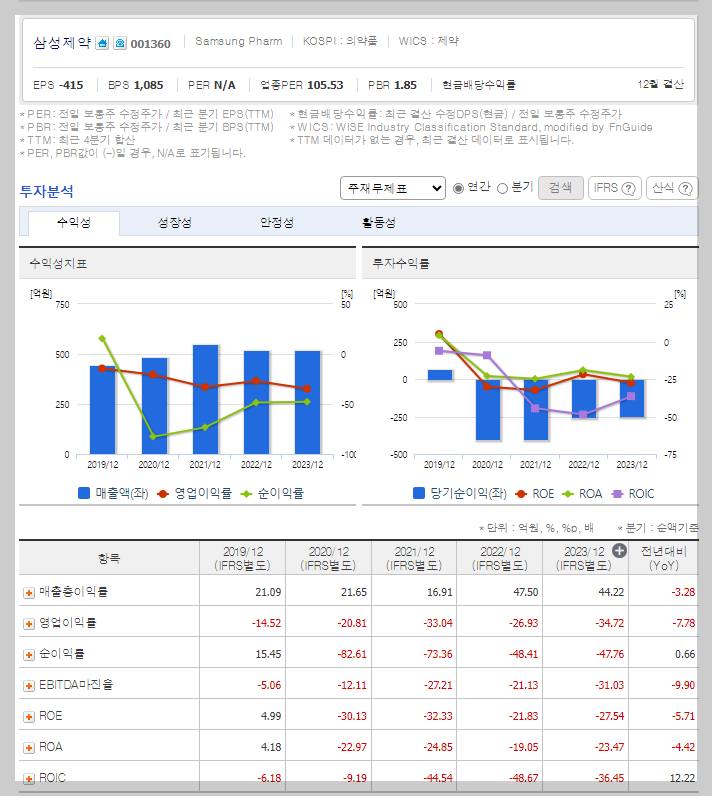
Task: Click the Samsung Pharm company name text
Action: coord(239,41)
